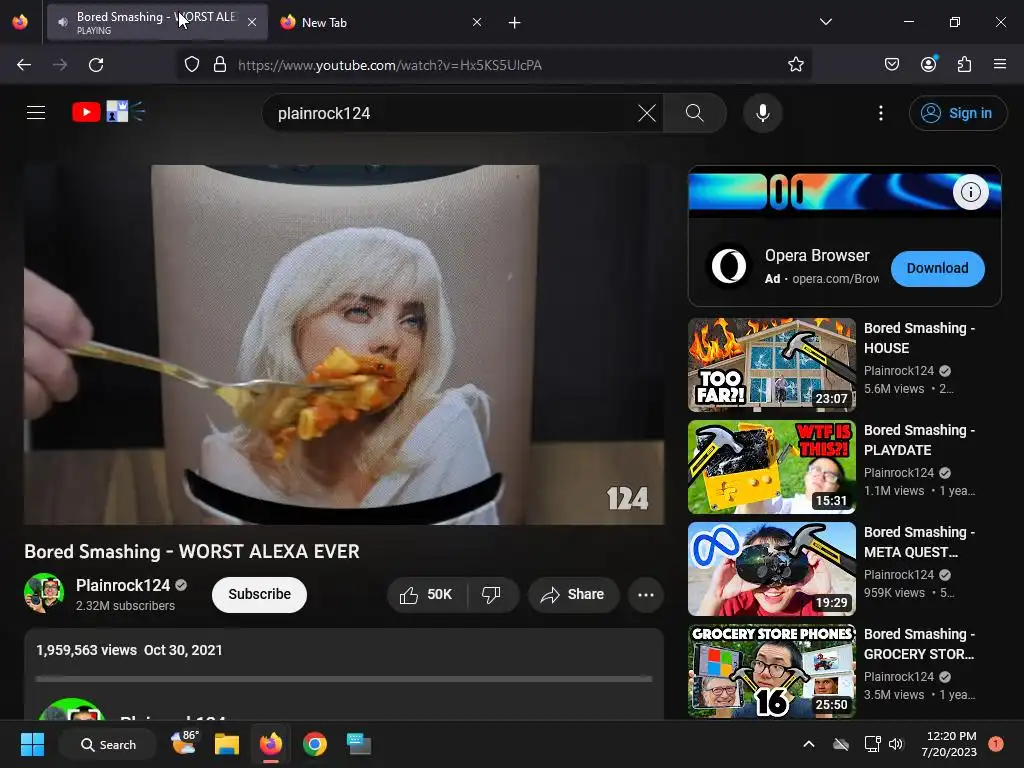The width and height of the screenshot is (1024, 768).
Task: Open the Firefox View icon
Action: (x=20, y=22)
